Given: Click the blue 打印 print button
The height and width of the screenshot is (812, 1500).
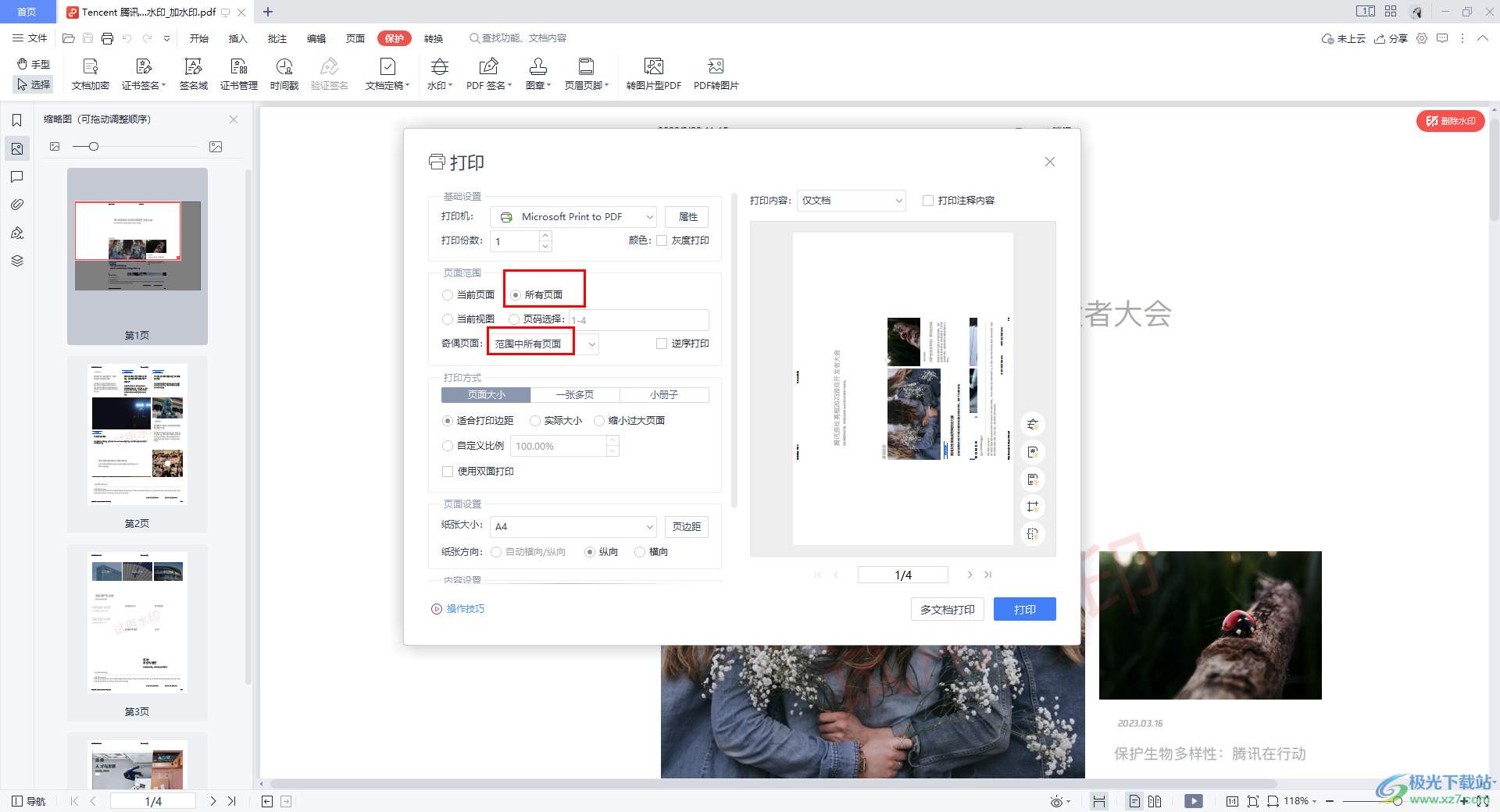Looking at the screenshot, I should click(x=1025, y=610).
